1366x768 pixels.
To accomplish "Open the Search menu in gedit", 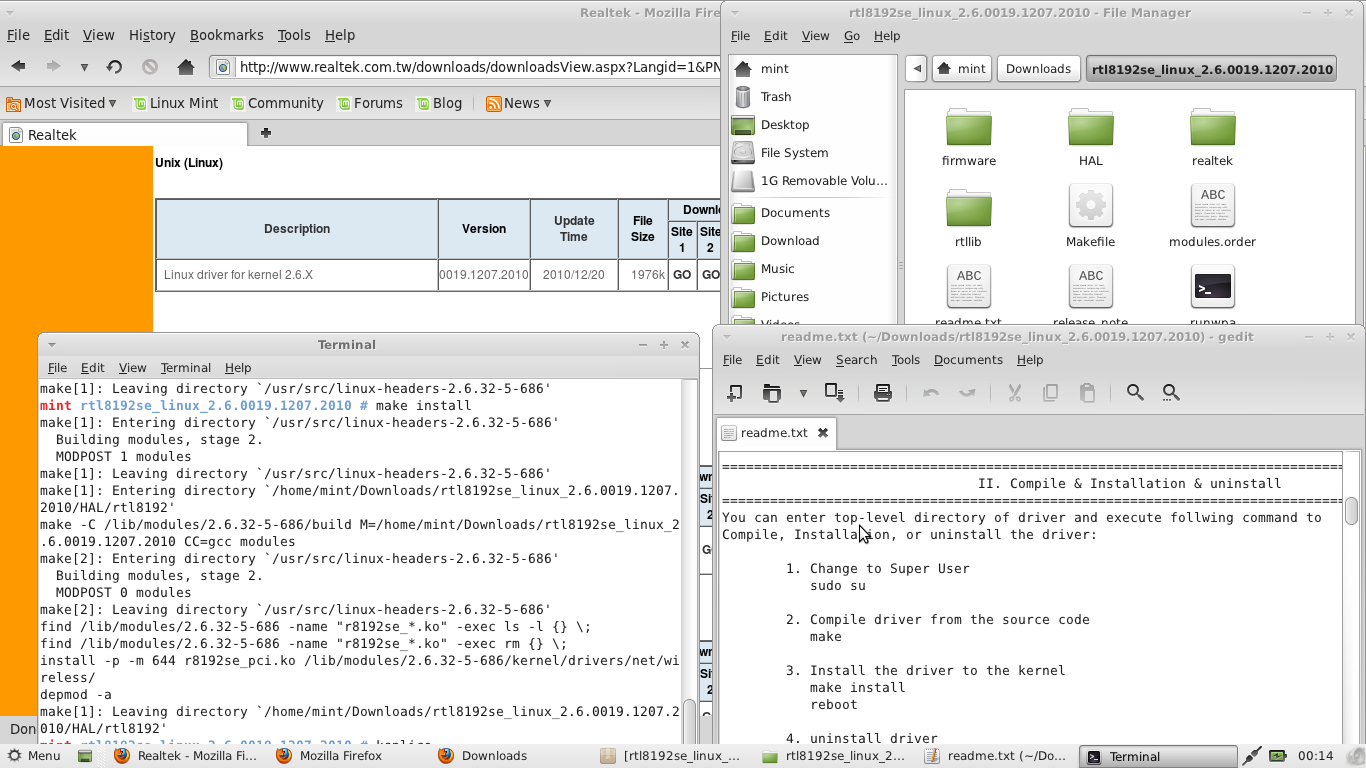I will coord(856,360).
